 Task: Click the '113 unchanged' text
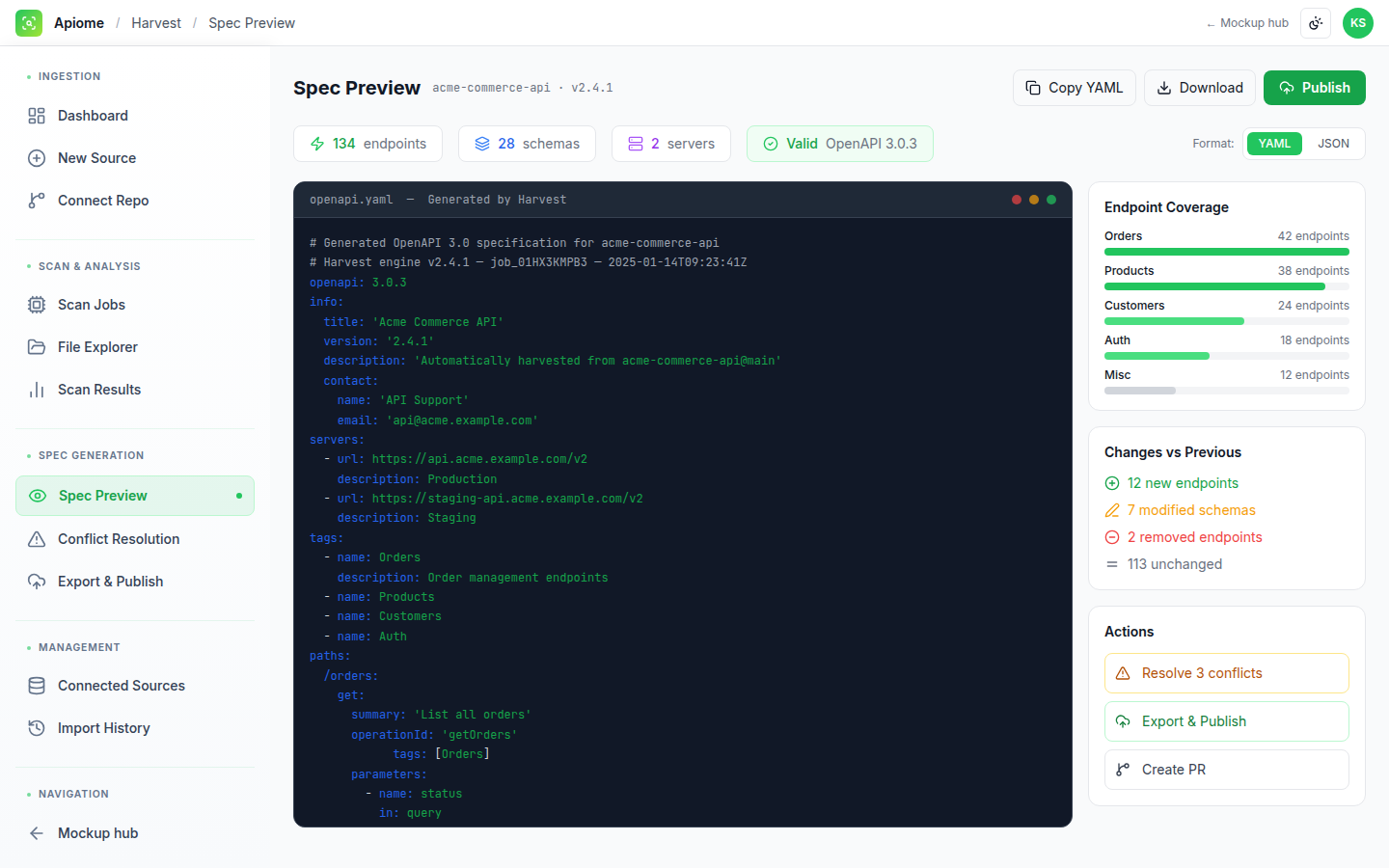pos(1175,564)
